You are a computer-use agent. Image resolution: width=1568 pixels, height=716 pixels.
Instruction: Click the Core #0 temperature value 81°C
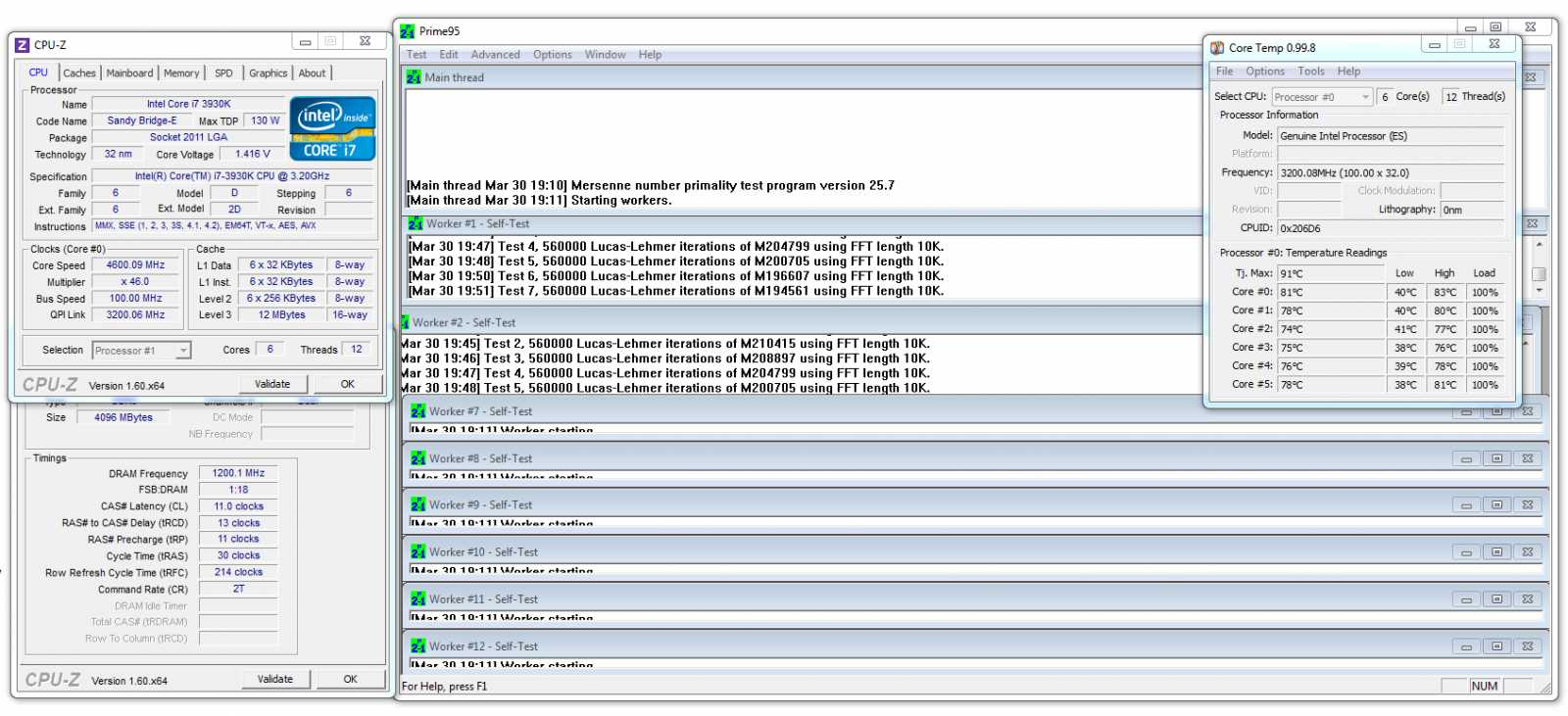pyautogui.click(x=1331, y=293)
